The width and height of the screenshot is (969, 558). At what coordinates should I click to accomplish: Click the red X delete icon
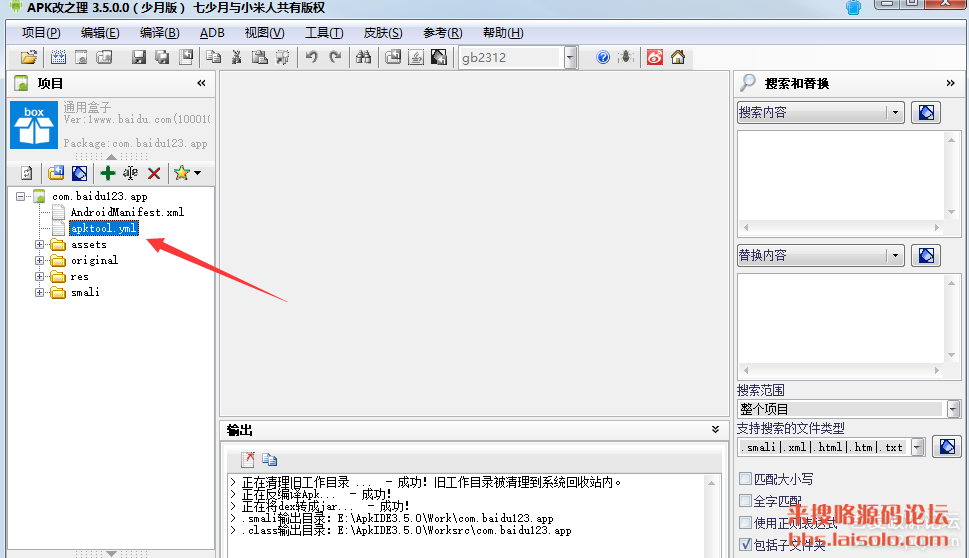pyautogui.click(x=154, y=173)
